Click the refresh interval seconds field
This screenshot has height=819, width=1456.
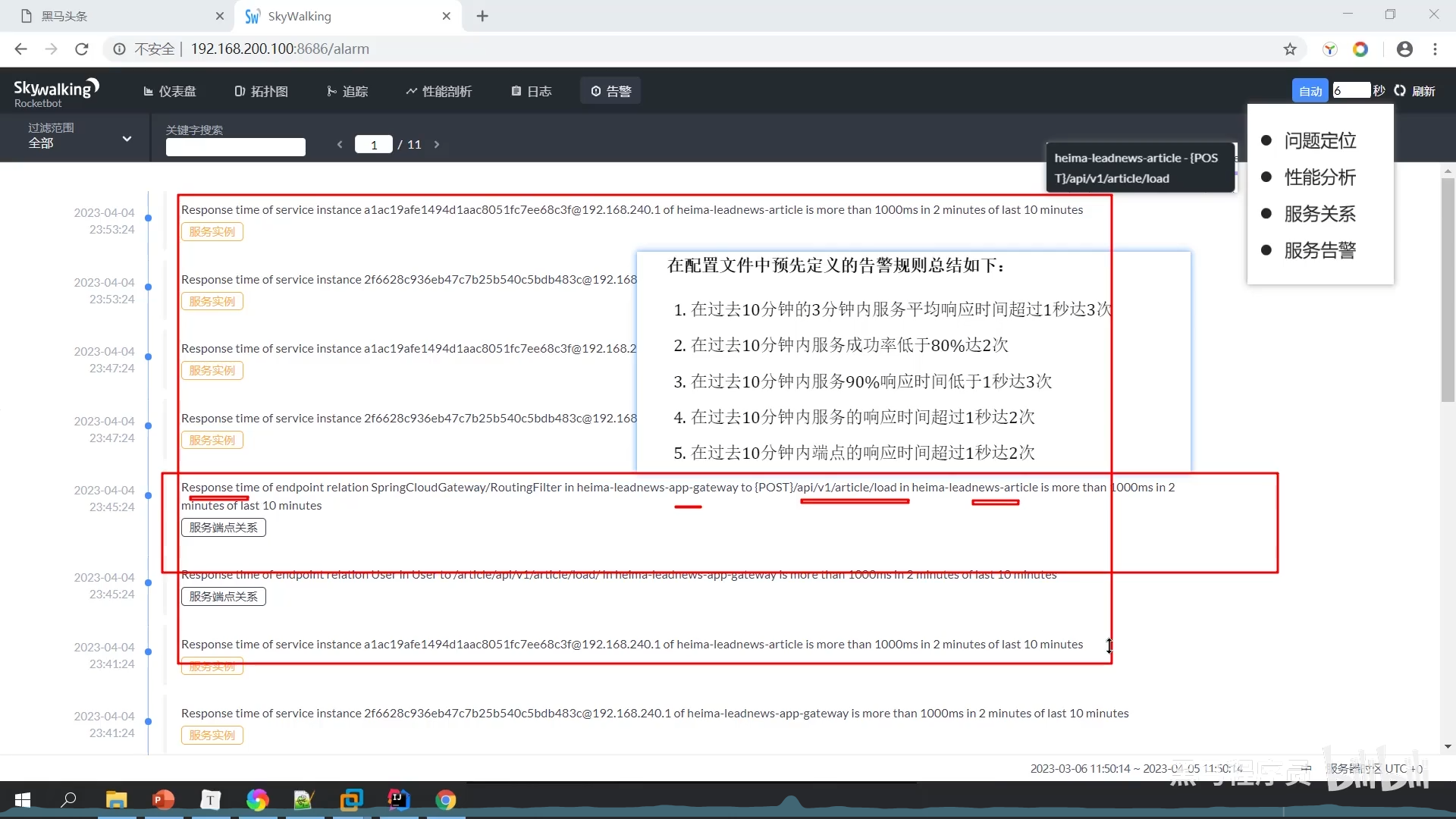(1351, 91)
